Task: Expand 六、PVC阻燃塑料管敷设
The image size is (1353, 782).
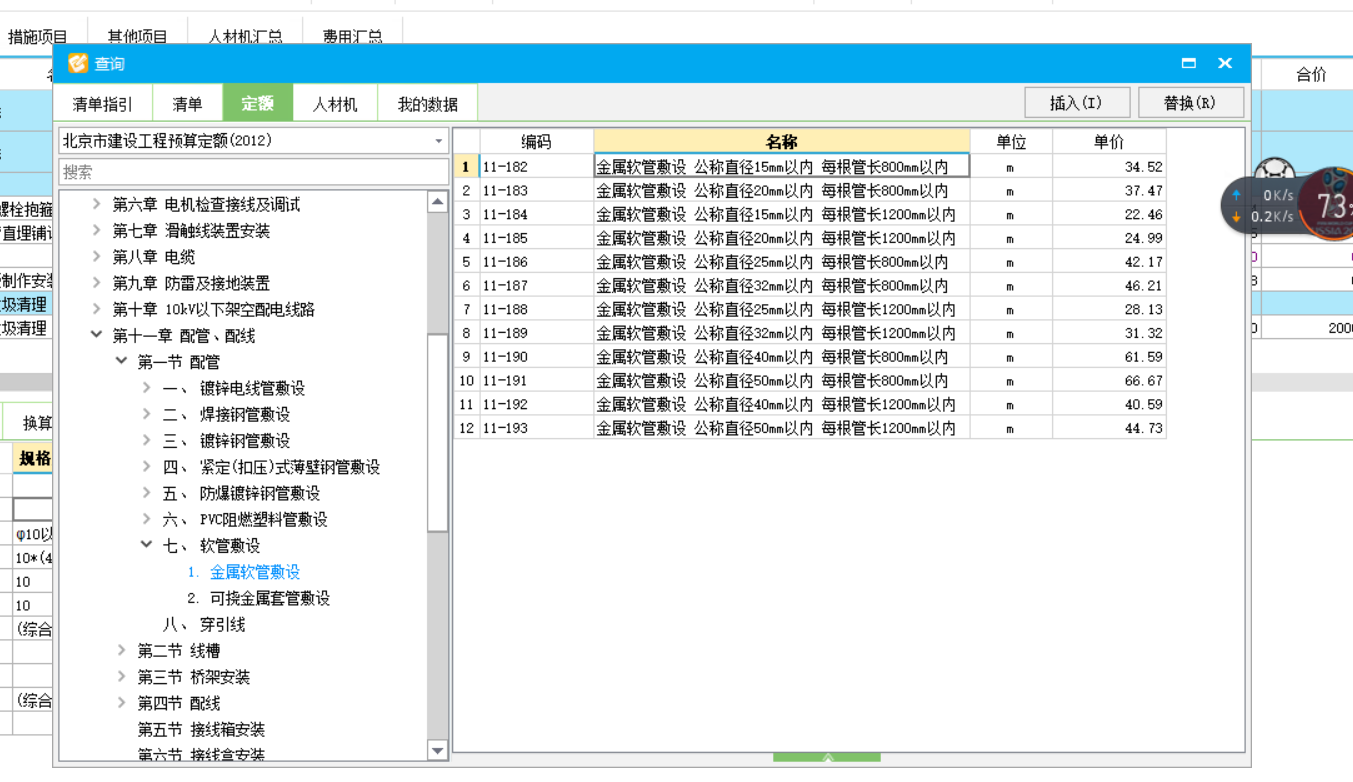Action: (147, 519)
